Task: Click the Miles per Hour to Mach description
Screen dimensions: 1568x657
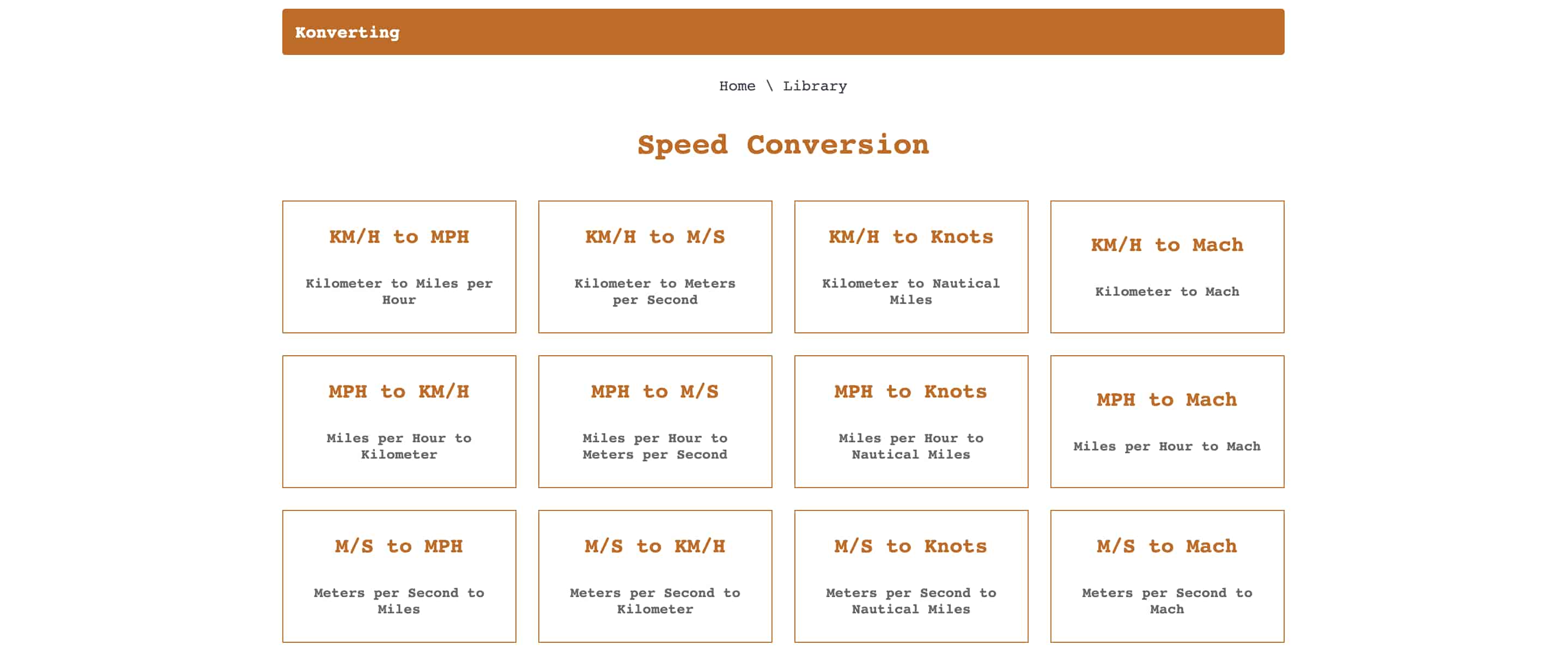Action: pos(1166,446)
